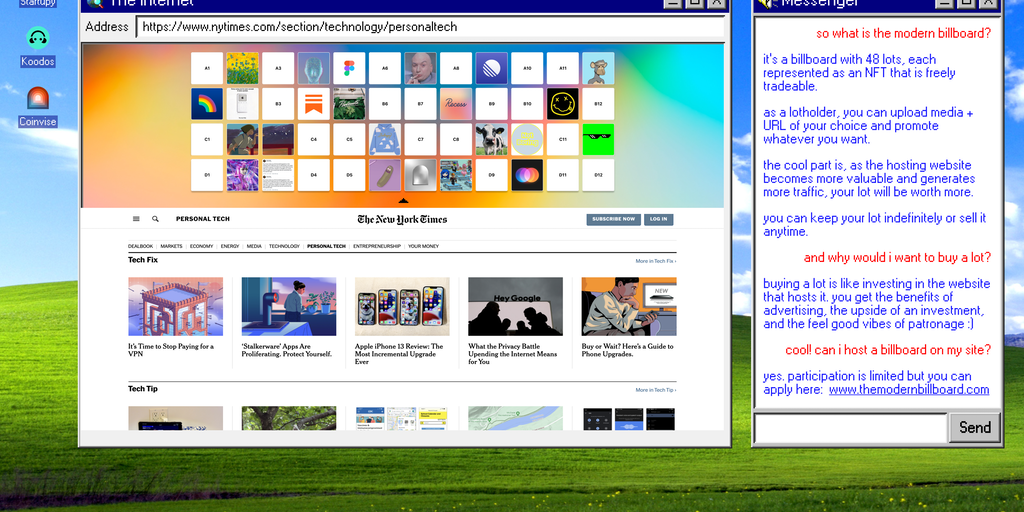Click The New York Times logo
1024x512 pixels.
(x=402, y=219)
